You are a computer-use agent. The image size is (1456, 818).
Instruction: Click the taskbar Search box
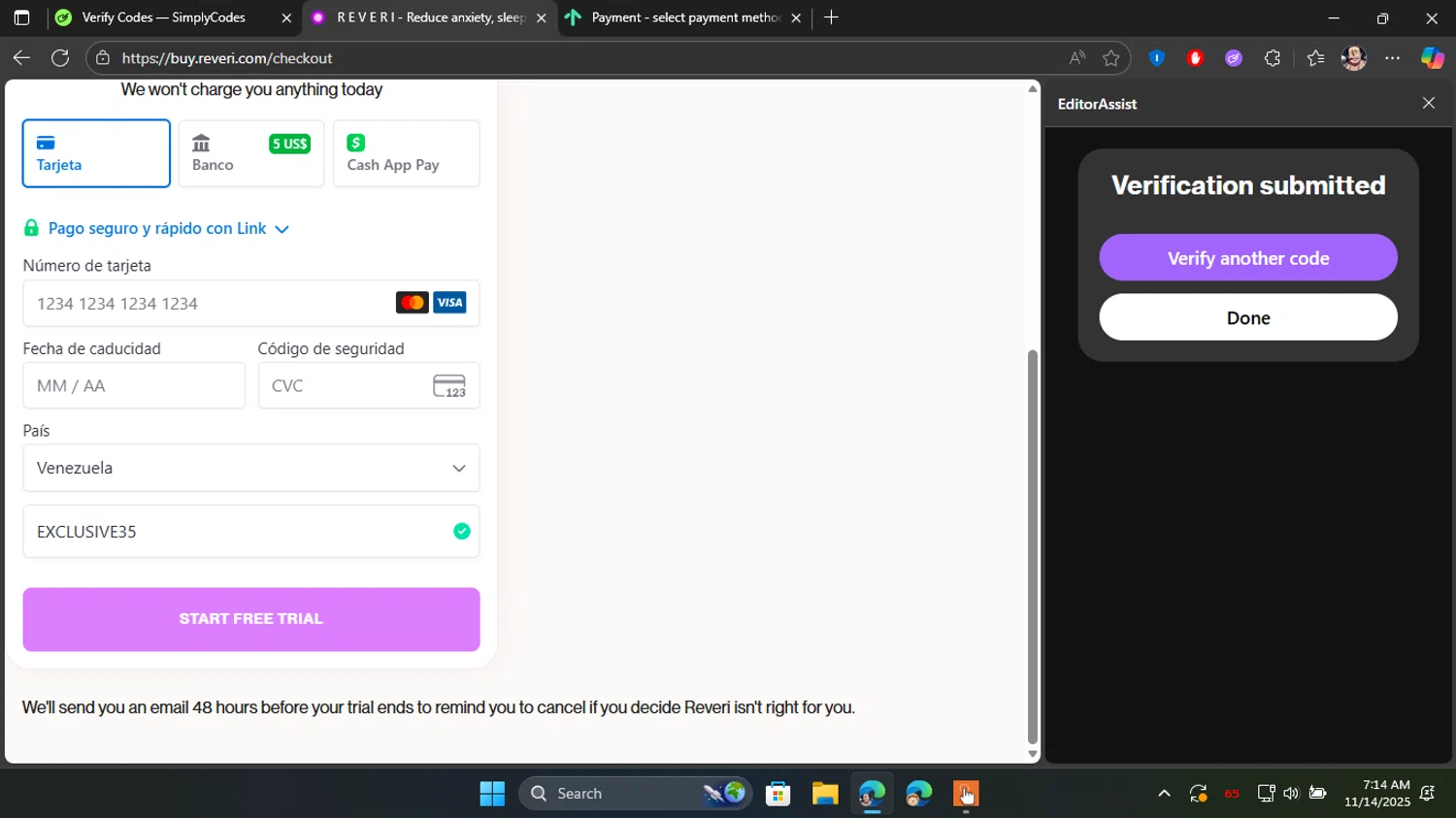click(x=636, y=794)
